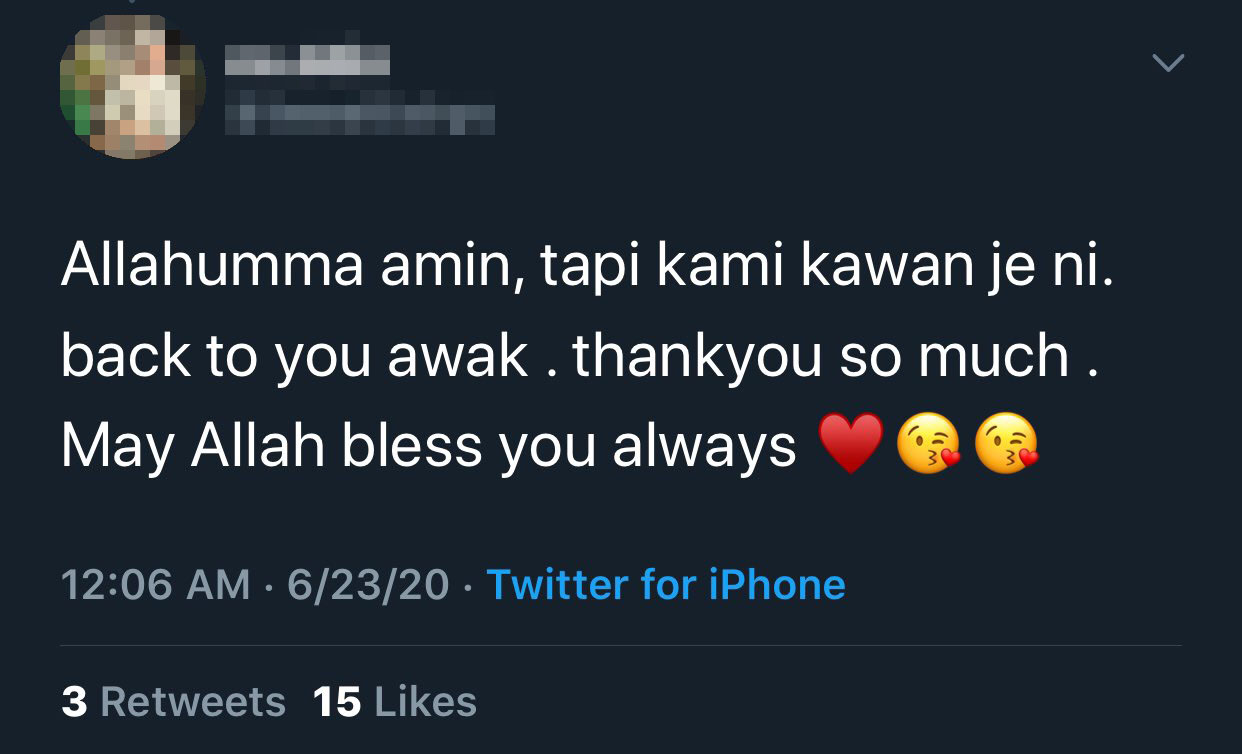Screen dimensions: 1242x754
Task: Click the 'thankyou so much' phrase
Action: point(821,356)
